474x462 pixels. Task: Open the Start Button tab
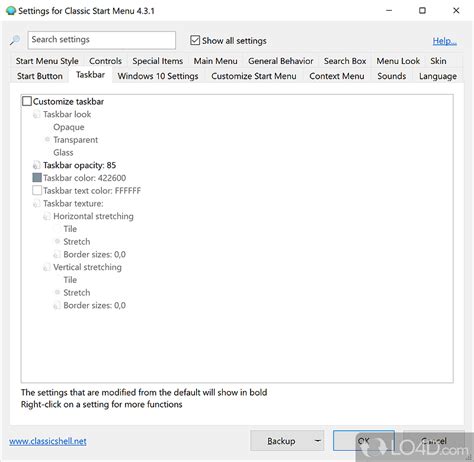pos(40,76)
